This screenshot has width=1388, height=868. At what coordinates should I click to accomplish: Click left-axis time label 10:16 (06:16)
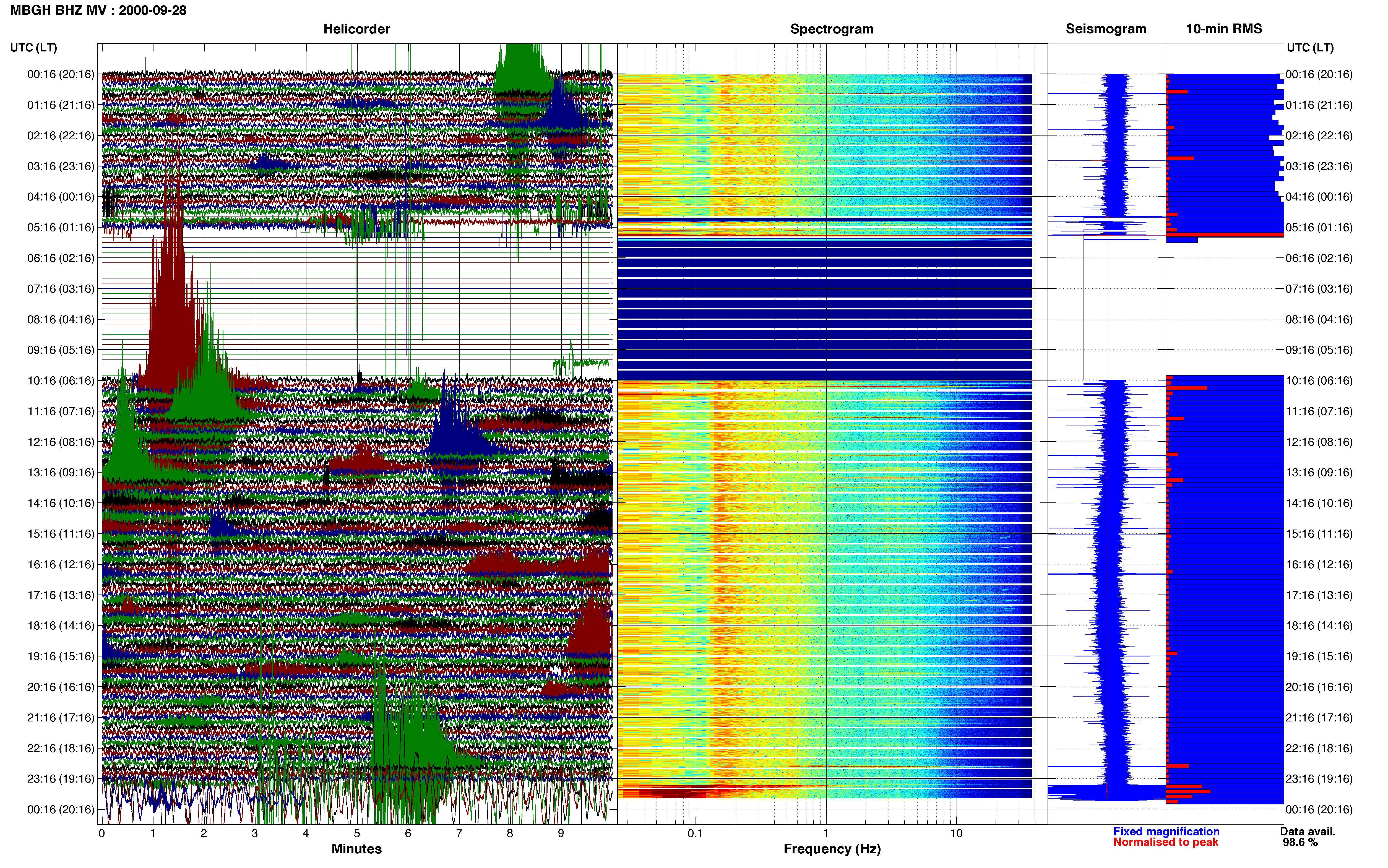(x=61, y=380)
